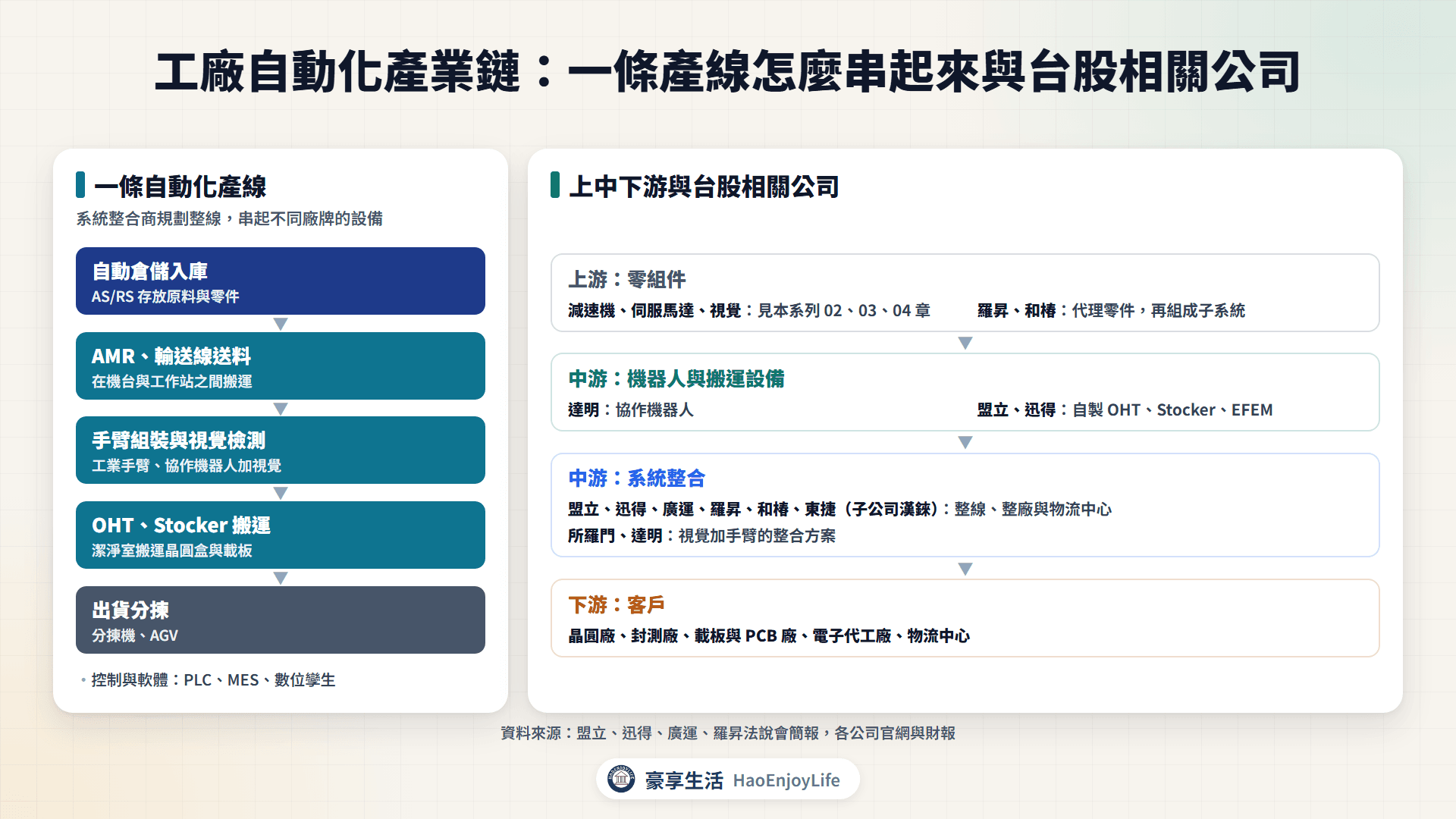Click the text 分揀機、AGV
1456x819 pixels.
tap(135, 635)
